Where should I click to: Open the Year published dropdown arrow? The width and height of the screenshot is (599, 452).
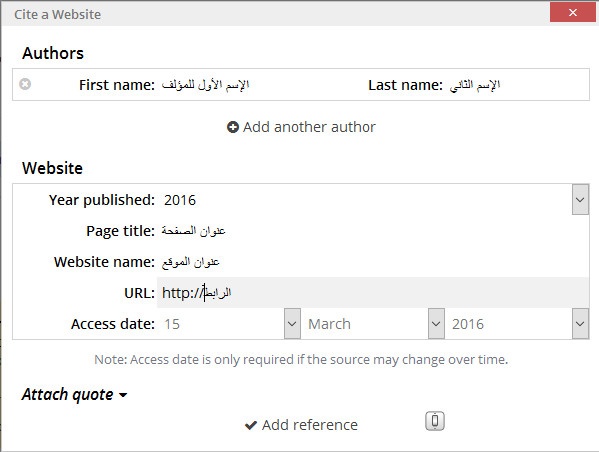click(580, 200)
